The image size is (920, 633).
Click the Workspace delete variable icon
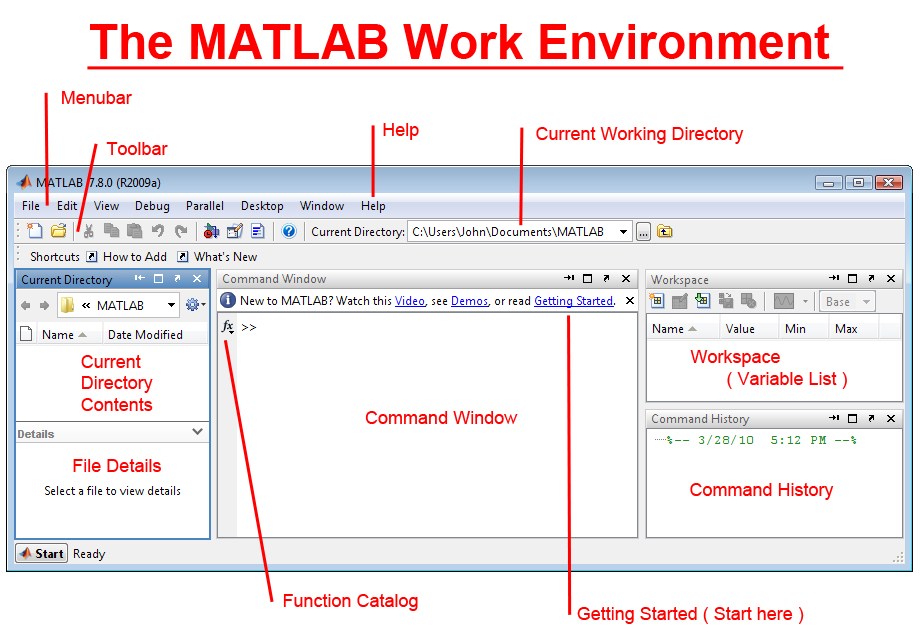[749, 301]
